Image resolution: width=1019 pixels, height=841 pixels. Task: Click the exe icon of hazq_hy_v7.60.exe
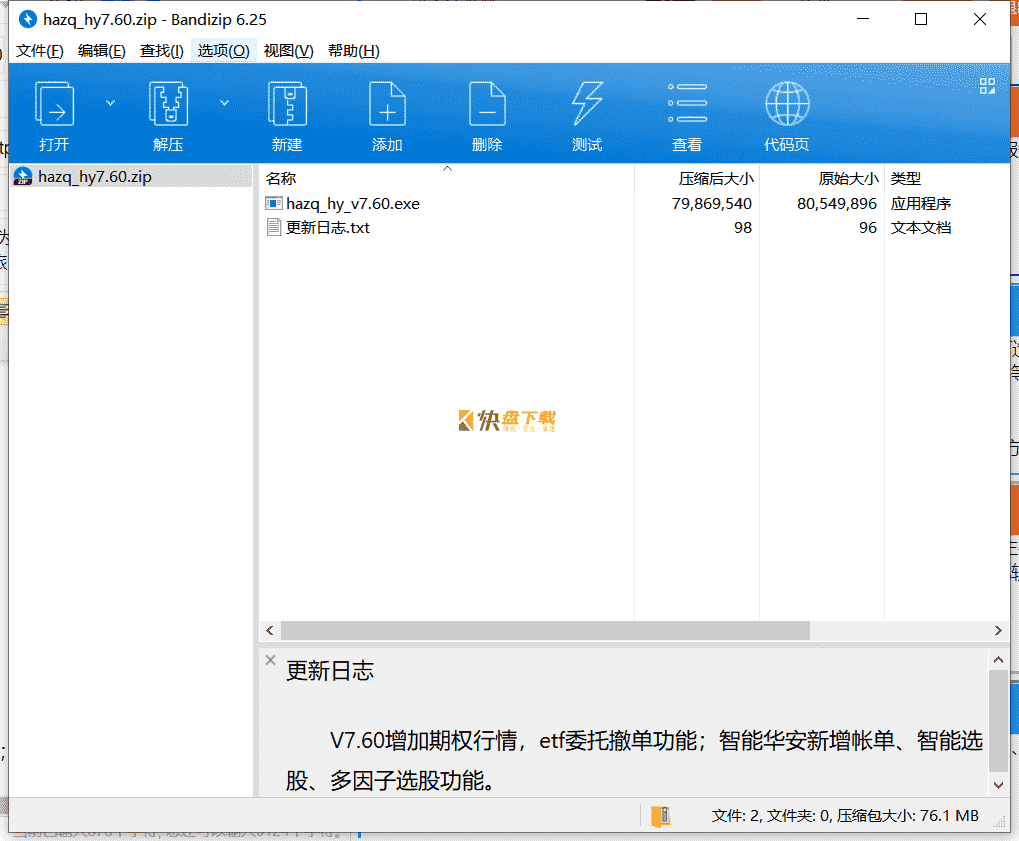[x=274, y=203]
